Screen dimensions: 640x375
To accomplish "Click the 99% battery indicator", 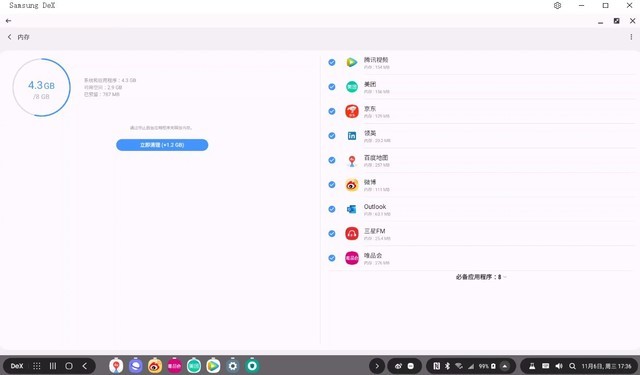I will tap(487, 366).
